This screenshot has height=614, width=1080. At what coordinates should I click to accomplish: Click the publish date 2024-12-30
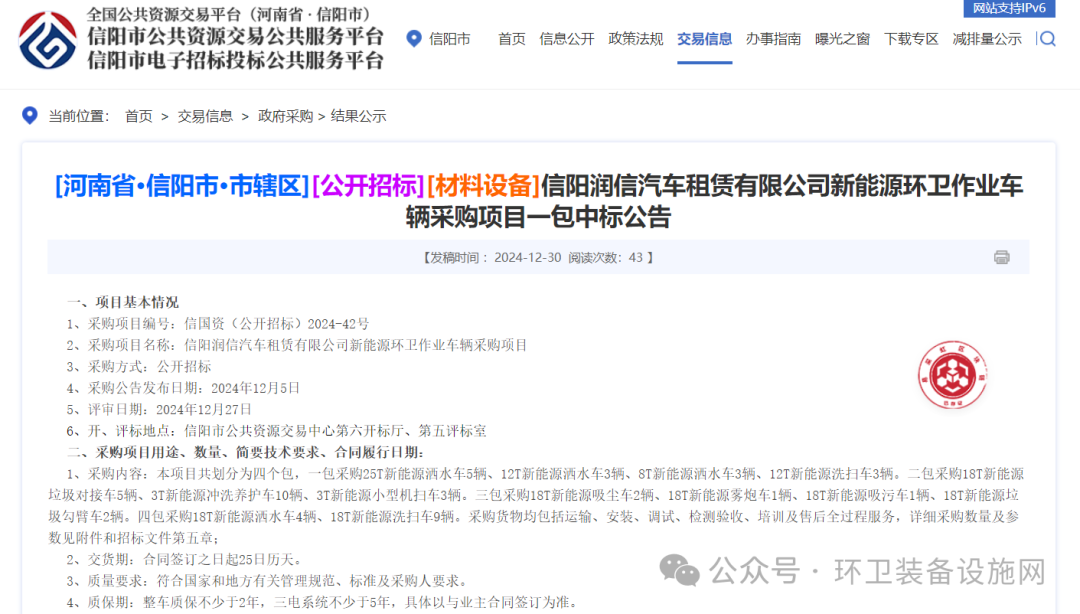point(528,258)
